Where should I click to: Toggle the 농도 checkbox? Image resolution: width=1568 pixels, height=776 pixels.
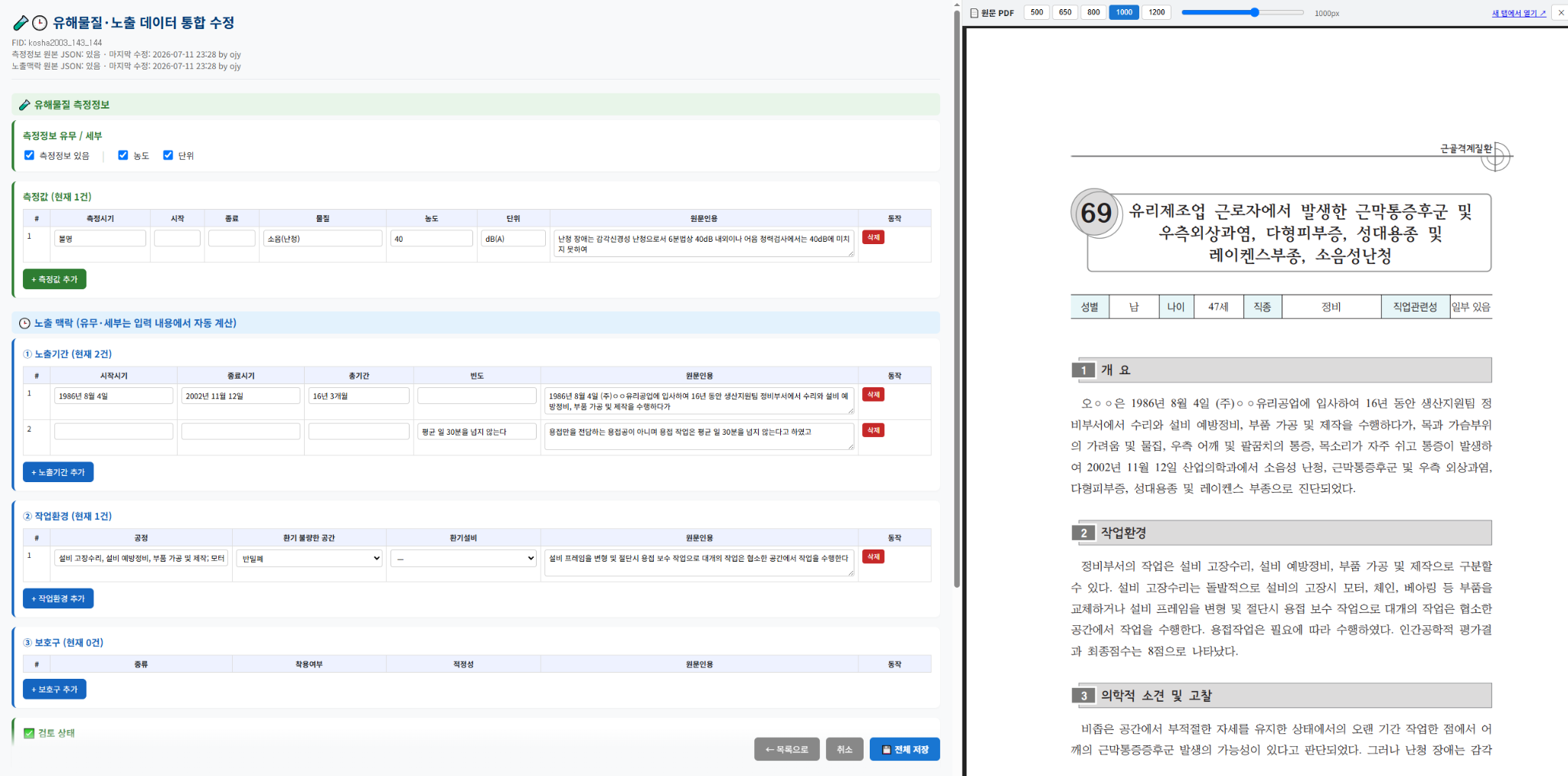pos(122,155)
